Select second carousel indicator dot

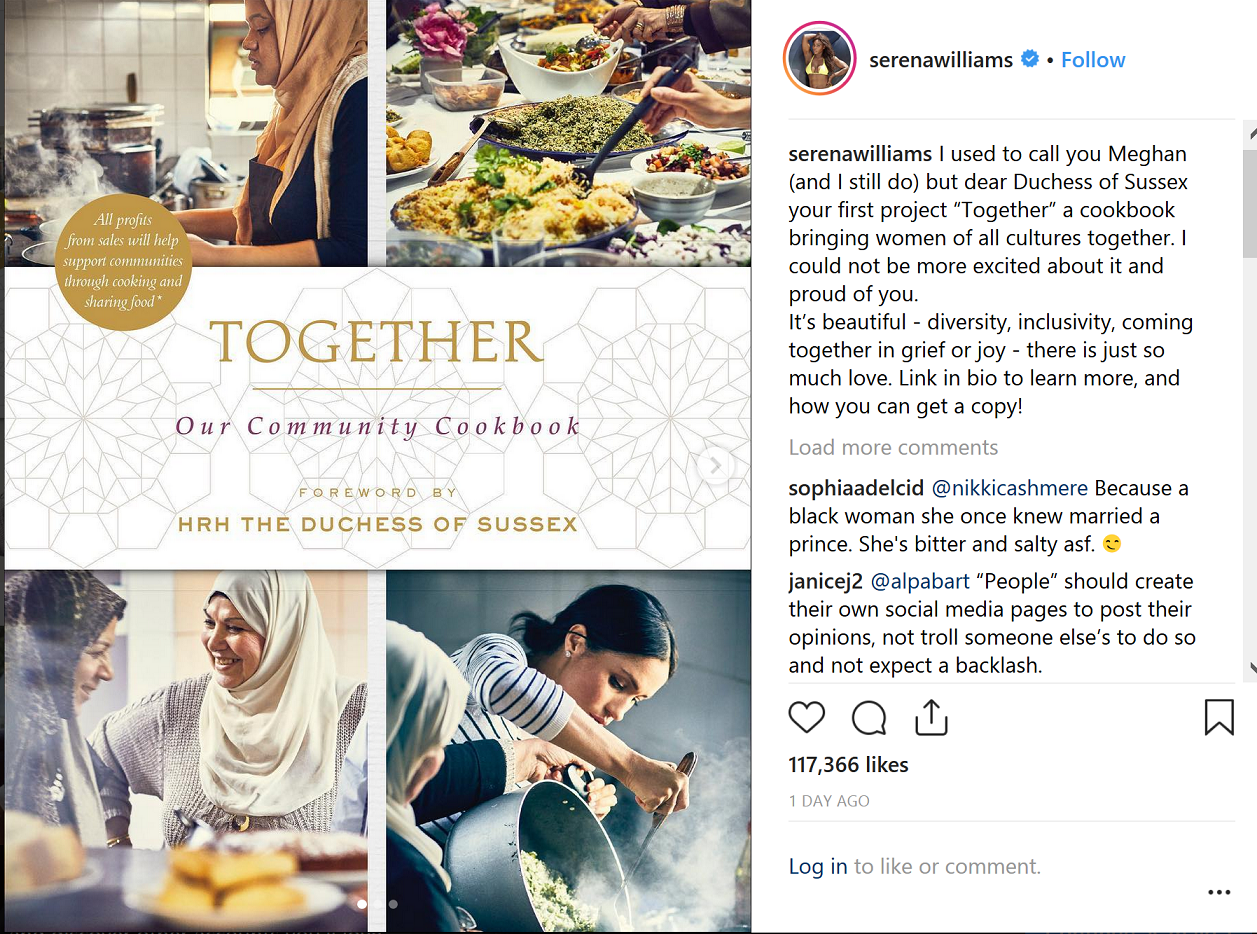point(393,904)
